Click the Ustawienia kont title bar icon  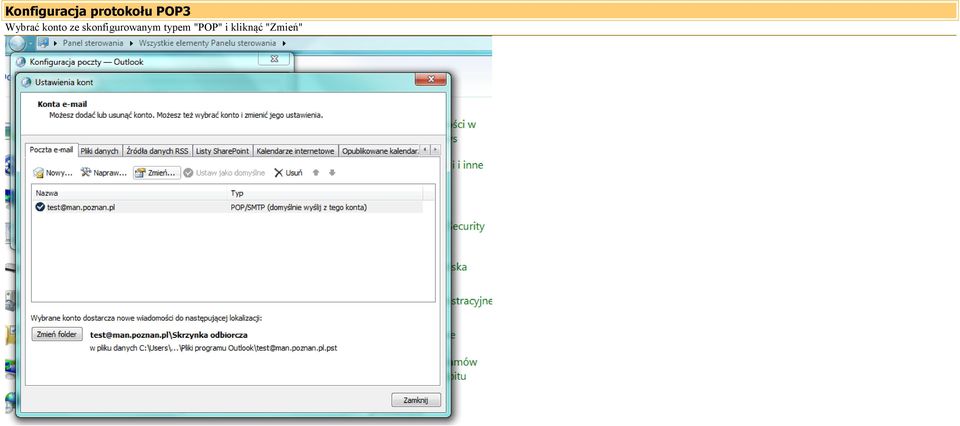pos(26,82)
